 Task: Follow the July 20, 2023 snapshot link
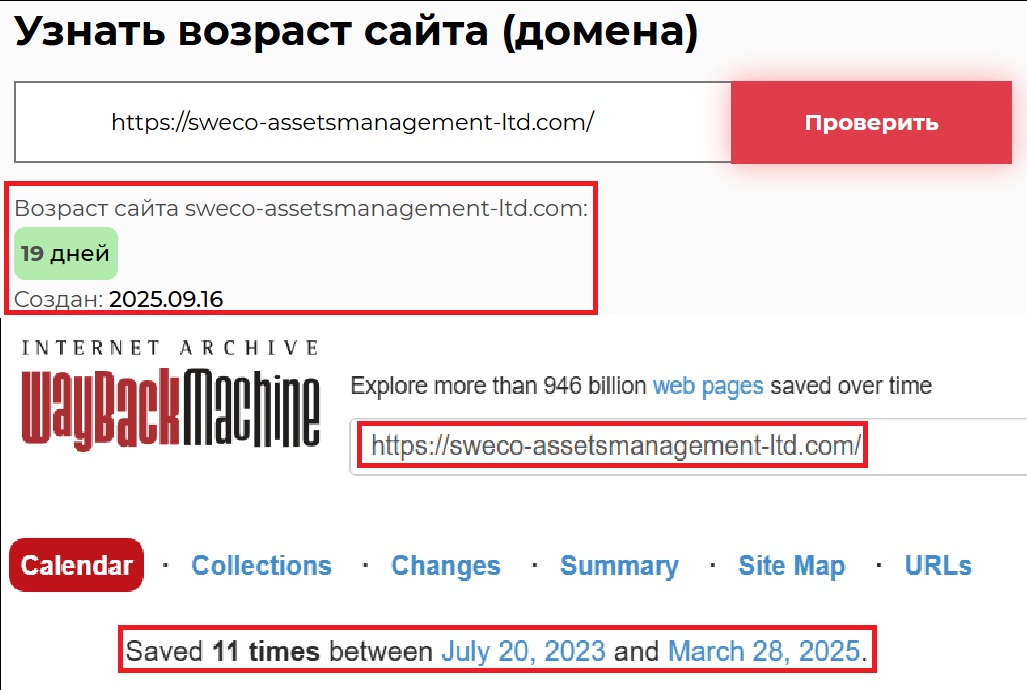pos(524,650)
